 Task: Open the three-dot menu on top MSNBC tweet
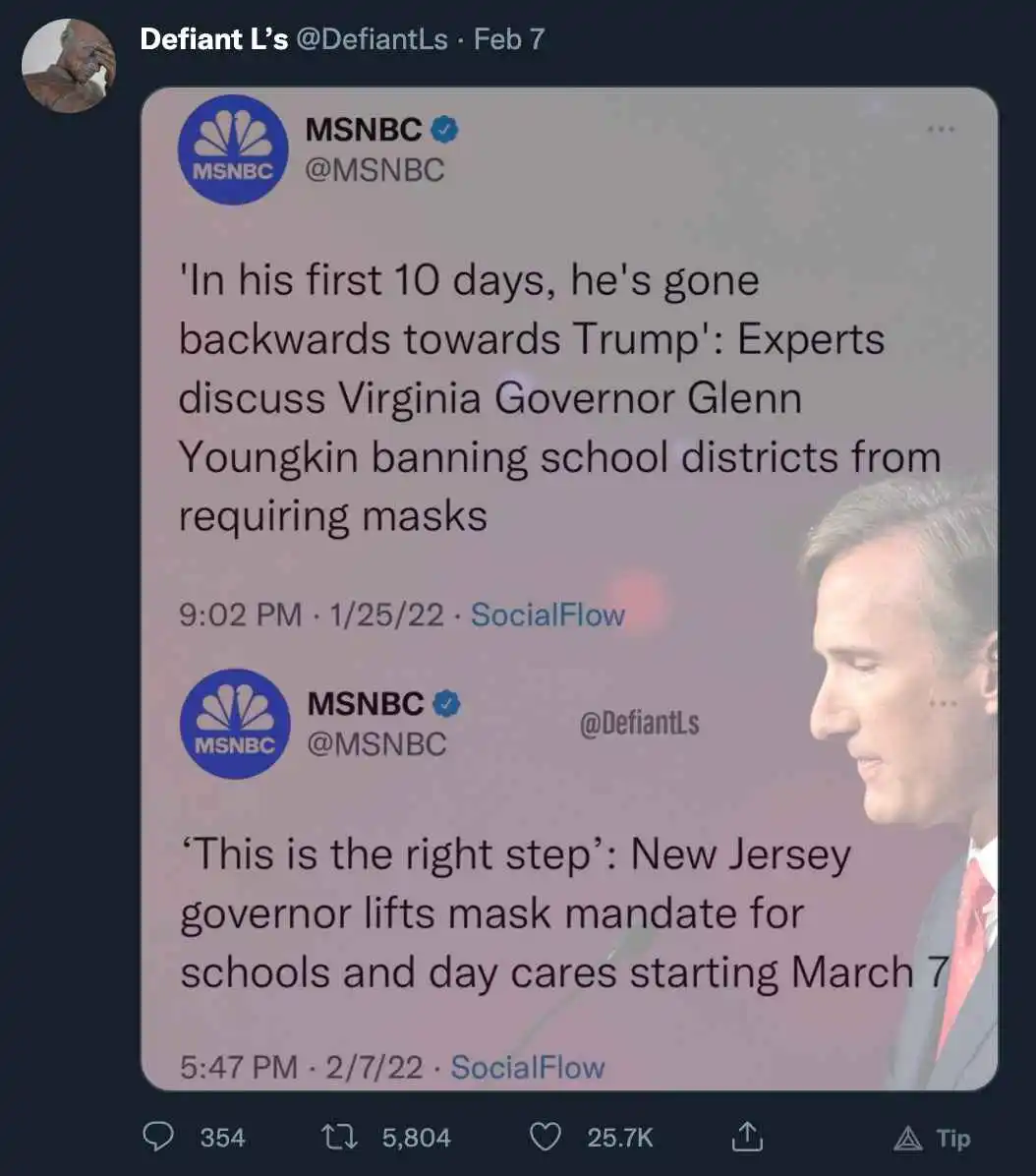pyautogui.click(x=941, y=129)
